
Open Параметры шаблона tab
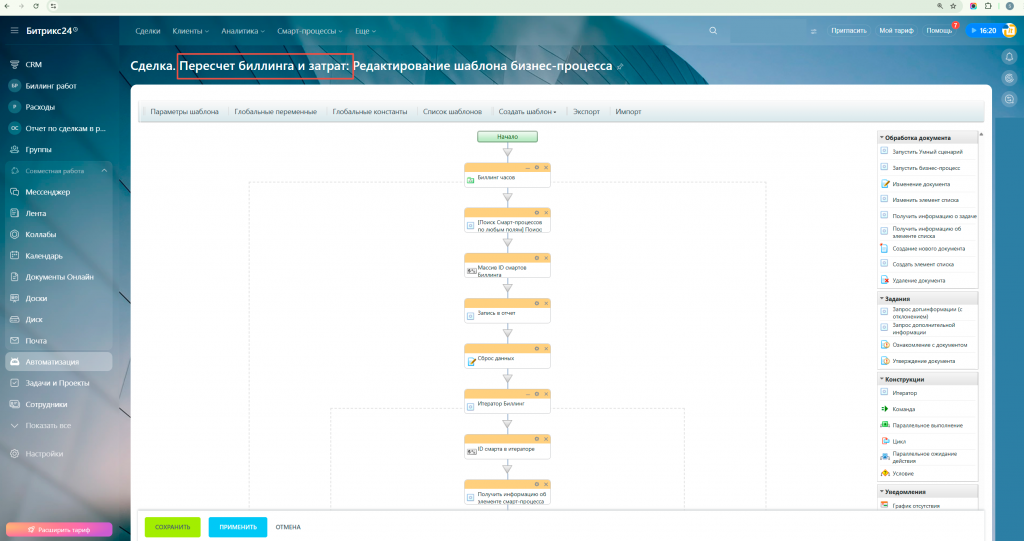pyautogui.click(x=184, y=112)
